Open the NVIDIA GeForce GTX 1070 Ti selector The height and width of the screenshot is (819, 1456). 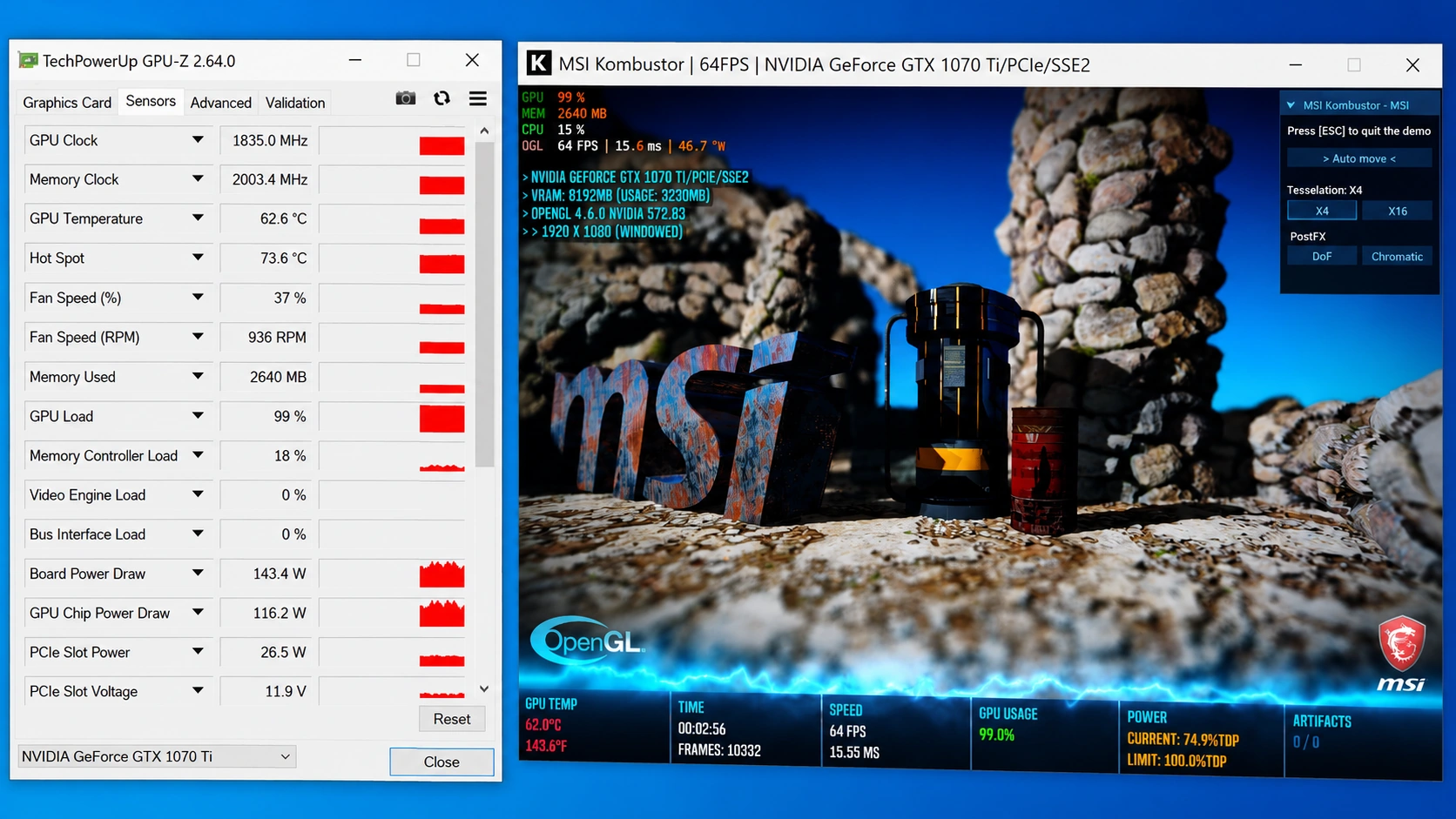coord(157,756)
